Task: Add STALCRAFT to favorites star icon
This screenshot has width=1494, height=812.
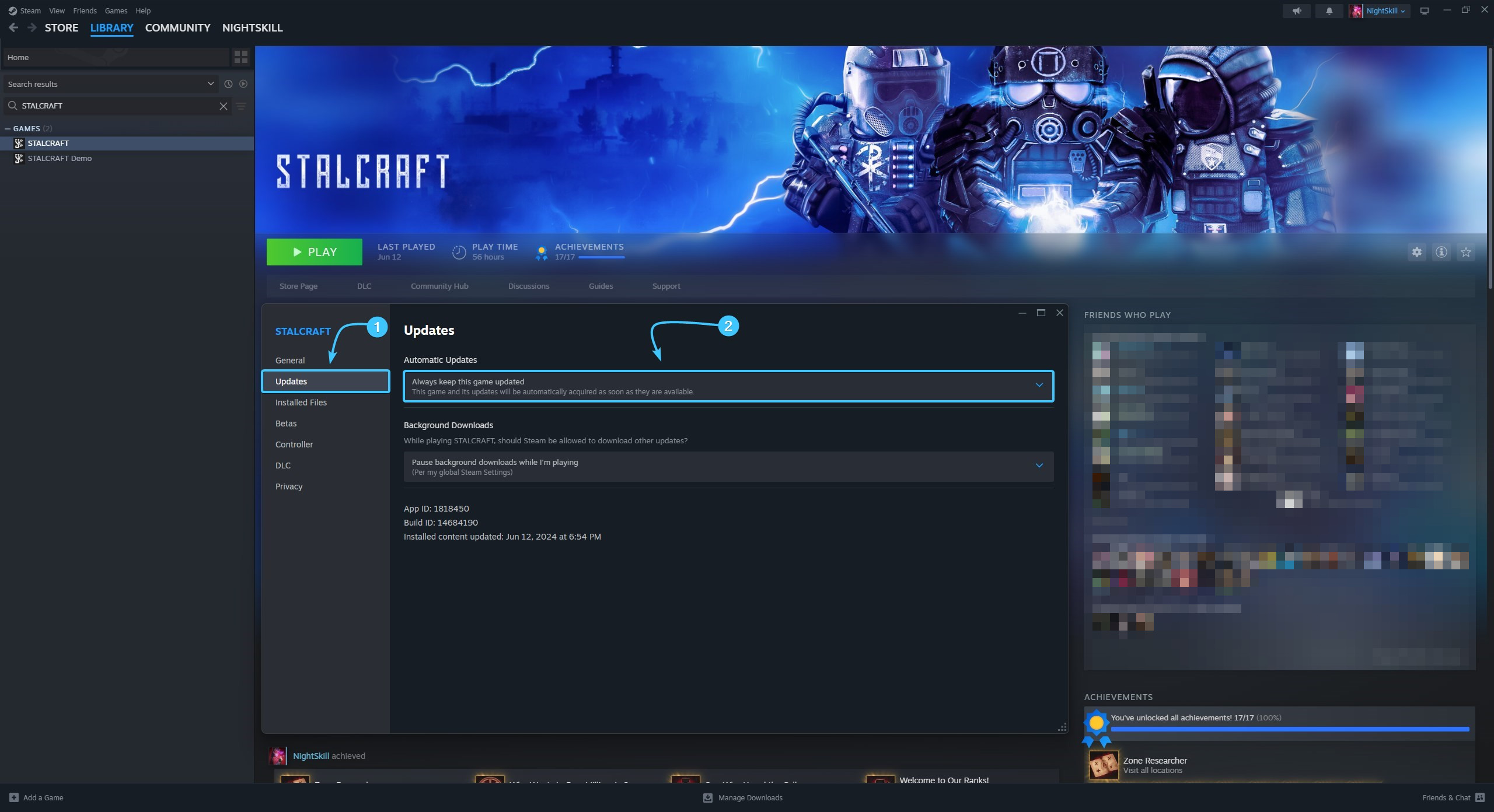Action: pos(1465,252)
